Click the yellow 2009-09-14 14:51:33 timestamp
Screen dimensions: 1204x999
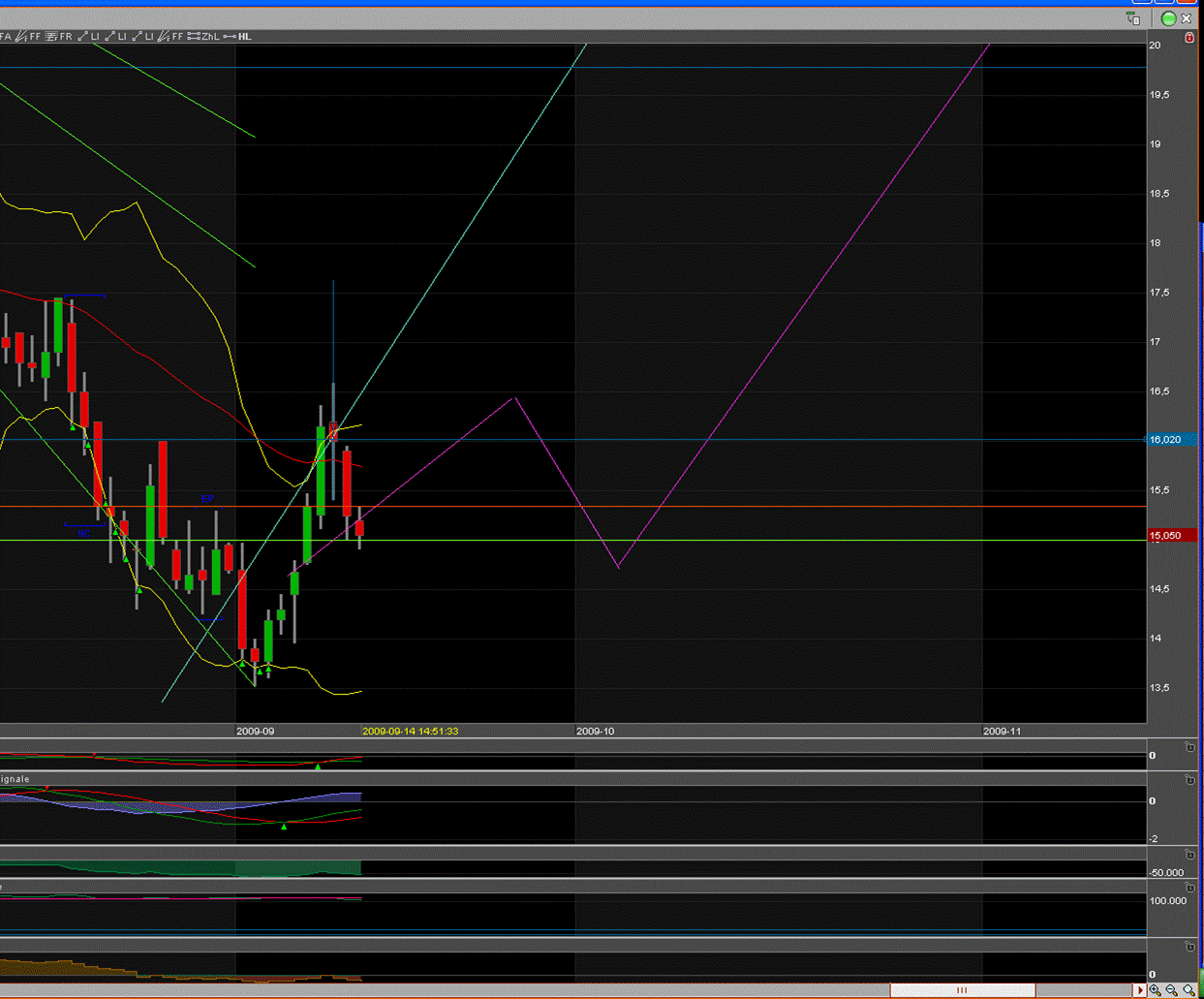[411, 732]
